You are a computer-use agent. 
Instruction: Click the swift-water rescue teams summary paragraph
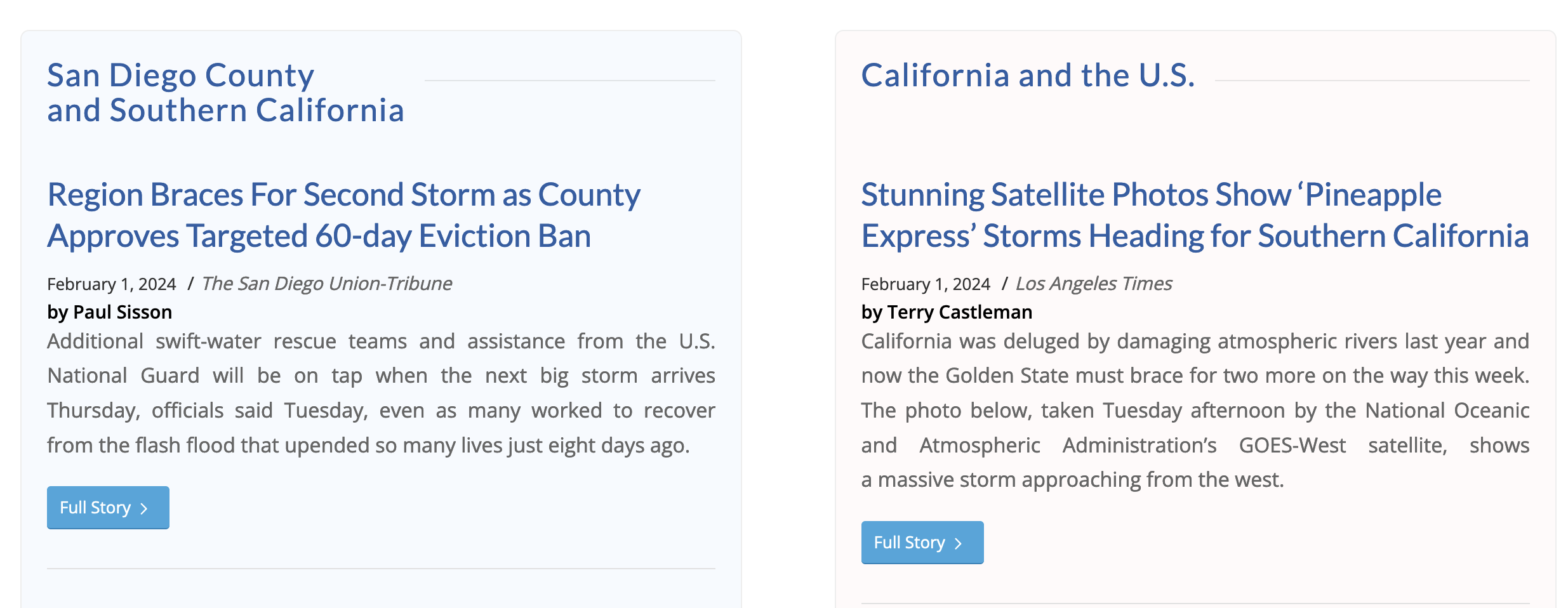[381, 393]
